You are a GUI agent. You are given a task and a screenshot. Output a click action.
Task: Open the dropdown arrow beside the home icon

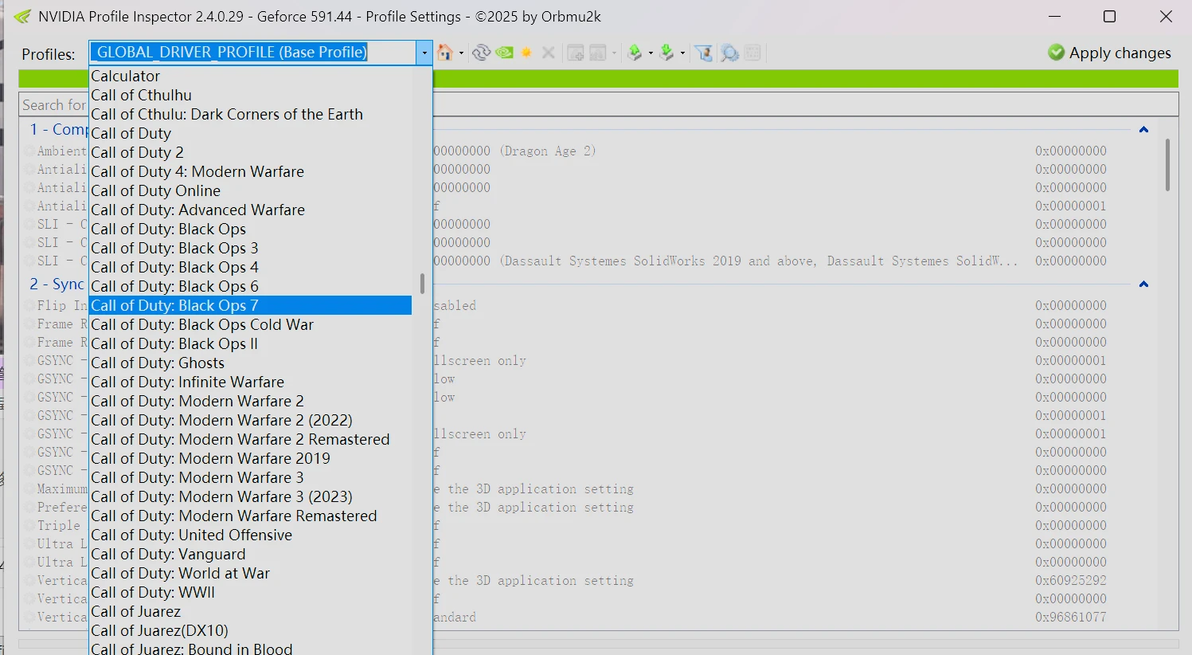(461, 53)
